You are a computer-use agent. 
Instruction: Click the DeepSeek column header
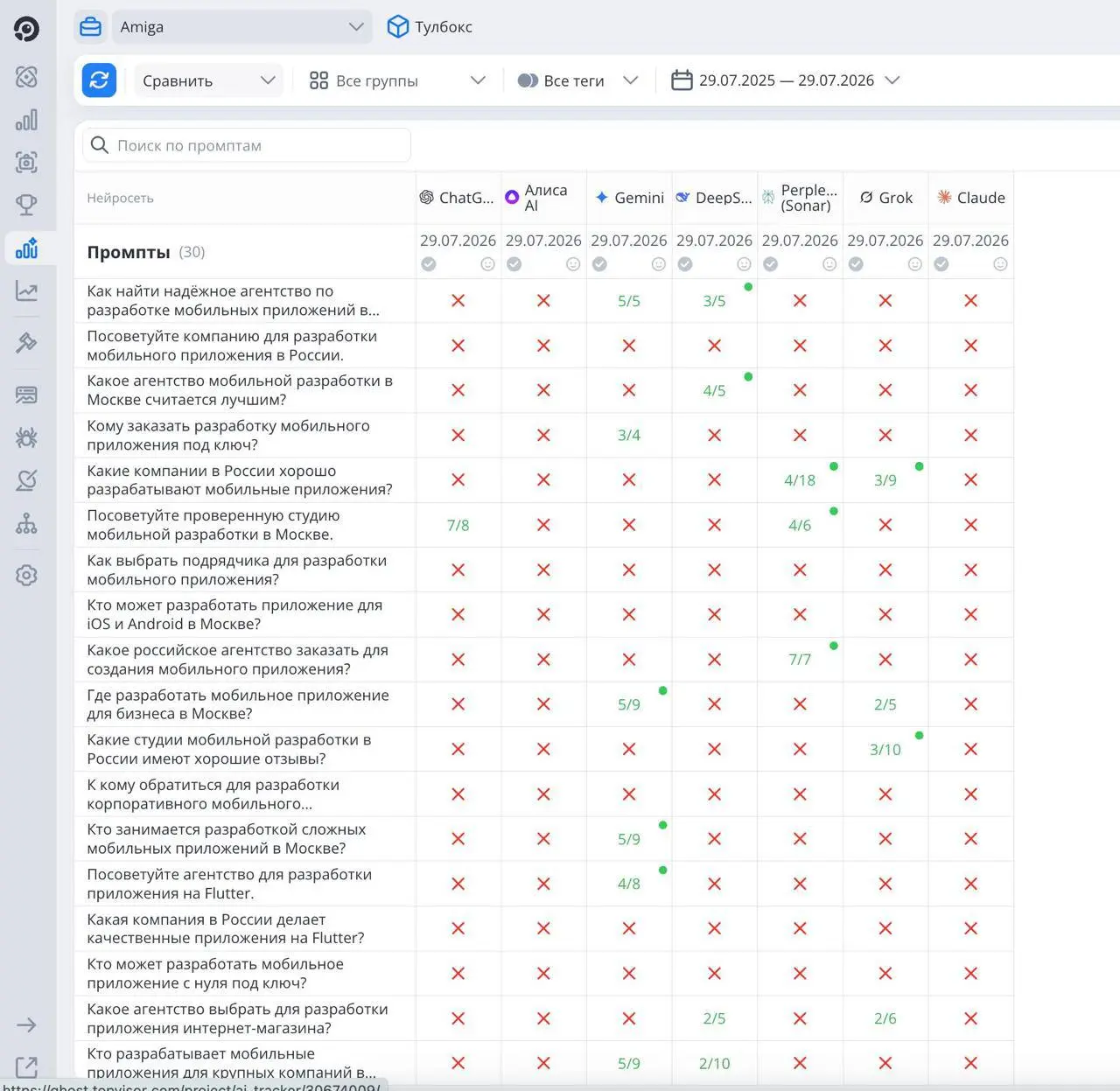(714, 198)
